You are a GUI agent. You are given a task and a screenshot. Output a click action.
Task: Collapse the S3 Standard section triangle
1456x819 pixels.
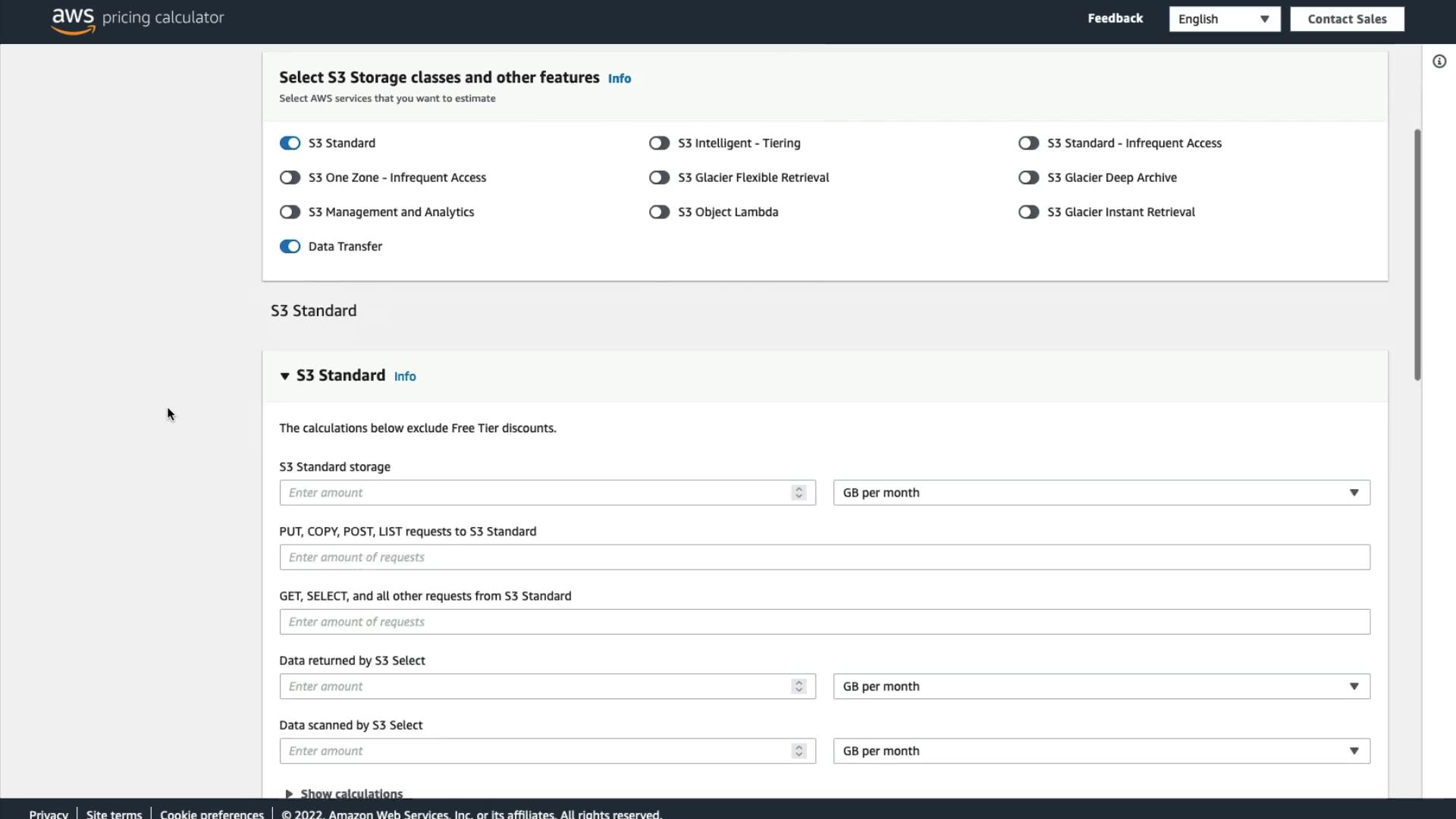pyautogui.click(x=285, y=376)
